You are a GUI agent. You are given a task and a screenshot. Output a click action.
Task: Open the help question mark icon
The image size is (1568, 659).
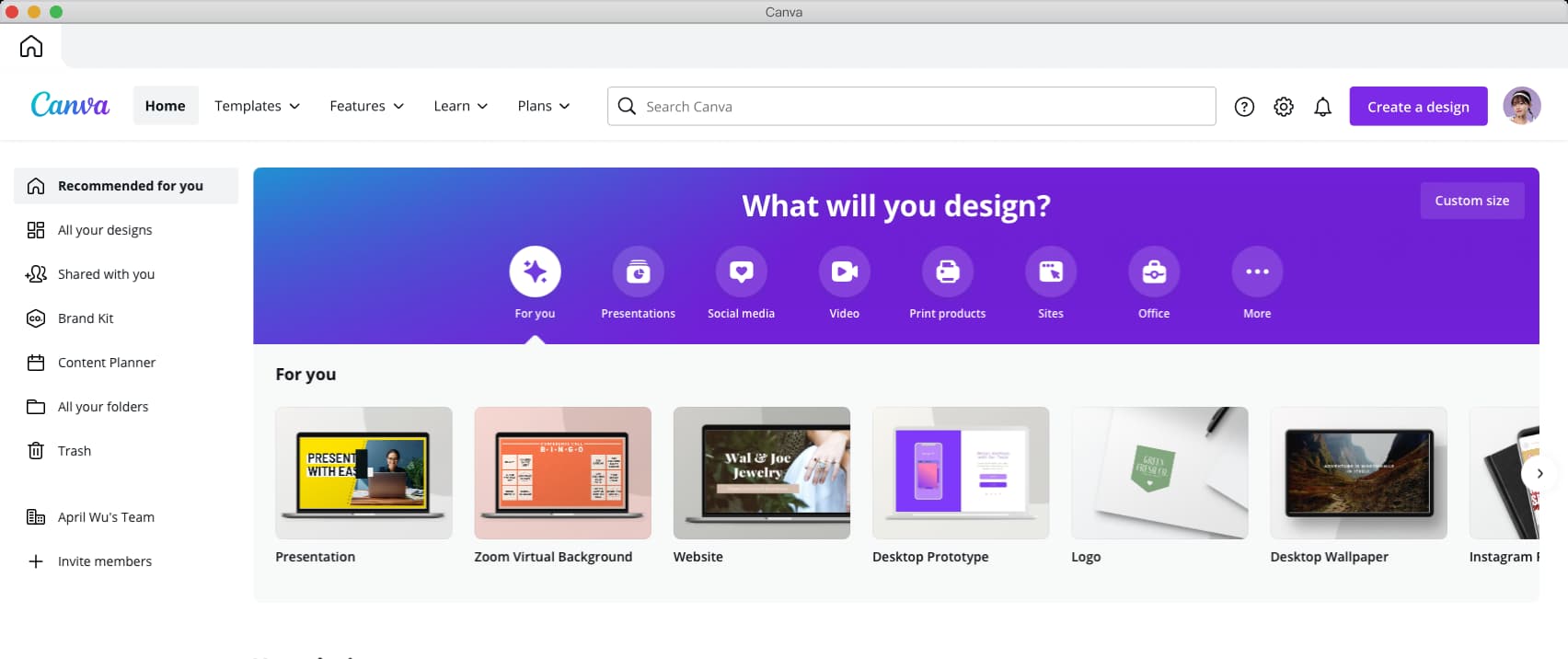click(1244, 107)
